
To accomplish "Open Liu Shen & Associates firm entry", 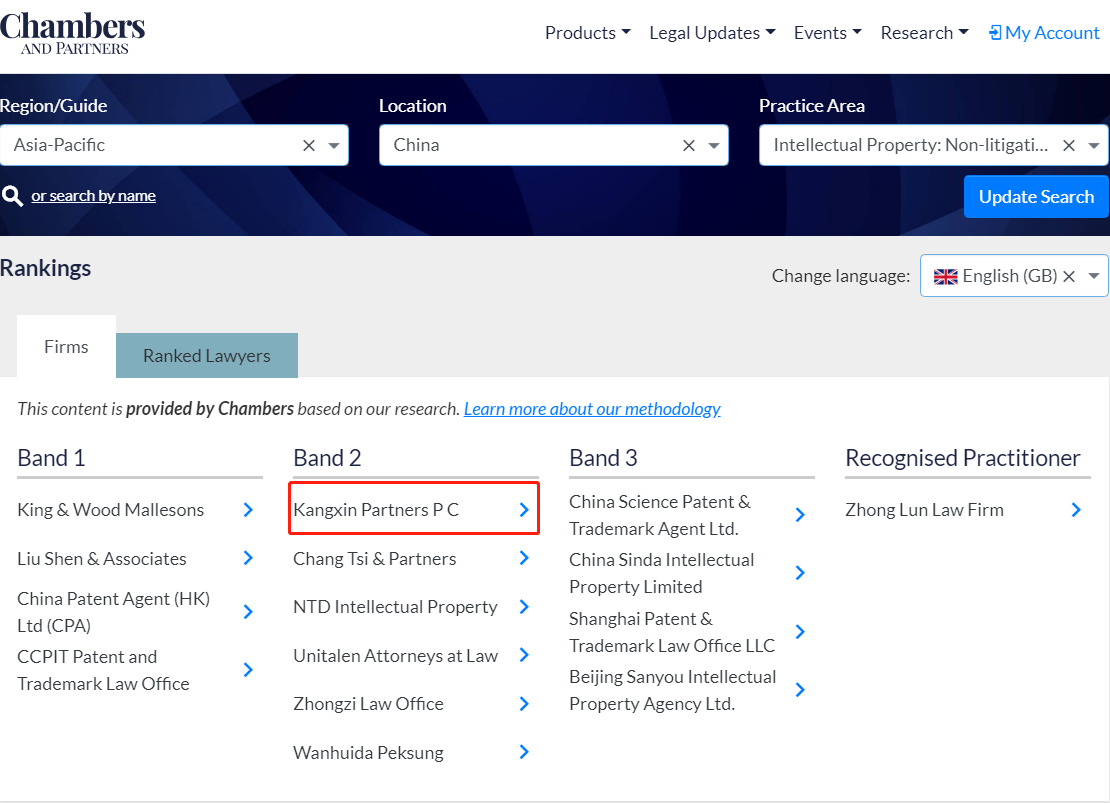I will coord(102,559).
